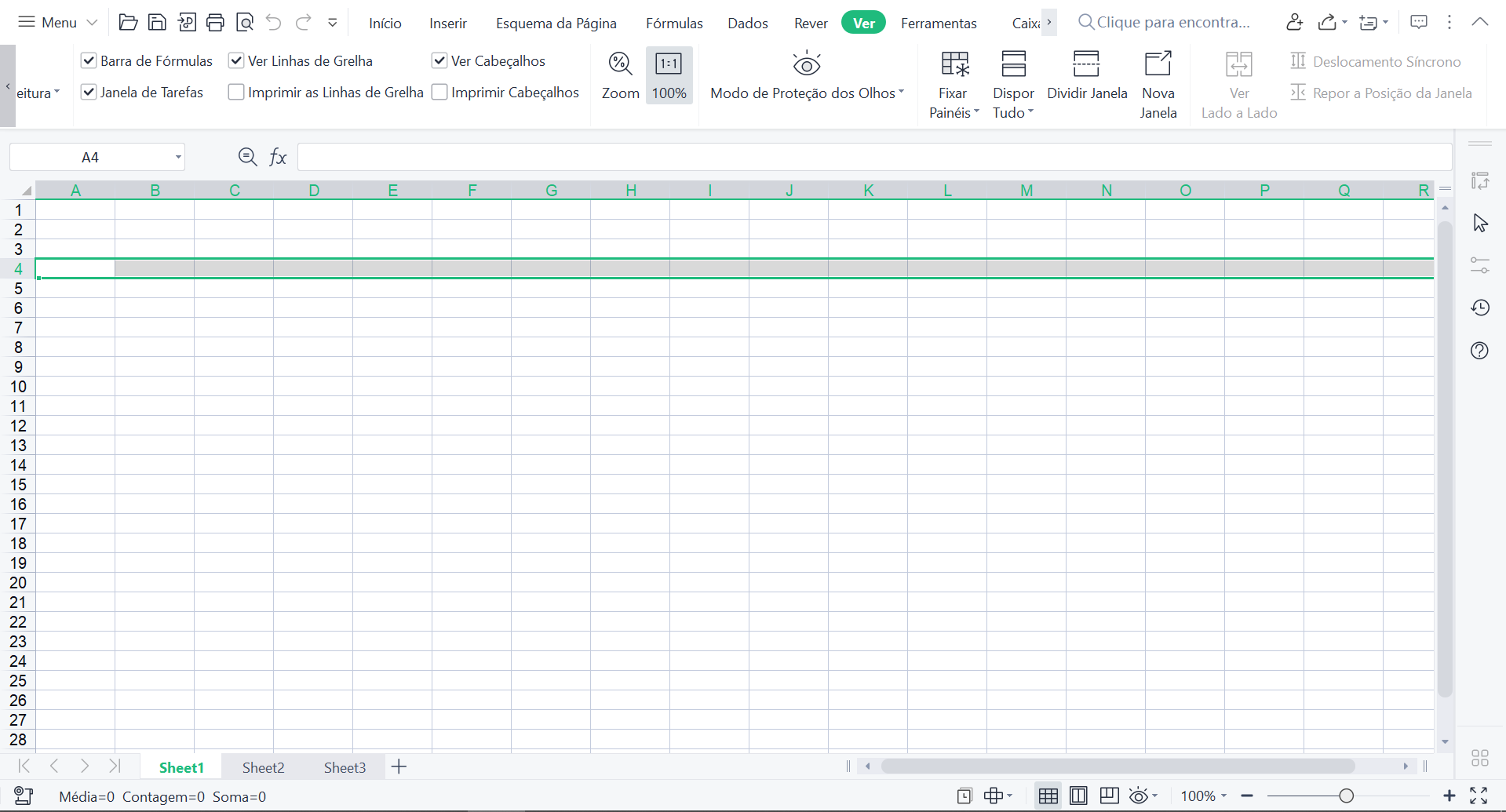The height and width of the screenshot is (812, 1506).
Task: Set zoom to 100% with 1:1 icon
Action: coord(669,64)
